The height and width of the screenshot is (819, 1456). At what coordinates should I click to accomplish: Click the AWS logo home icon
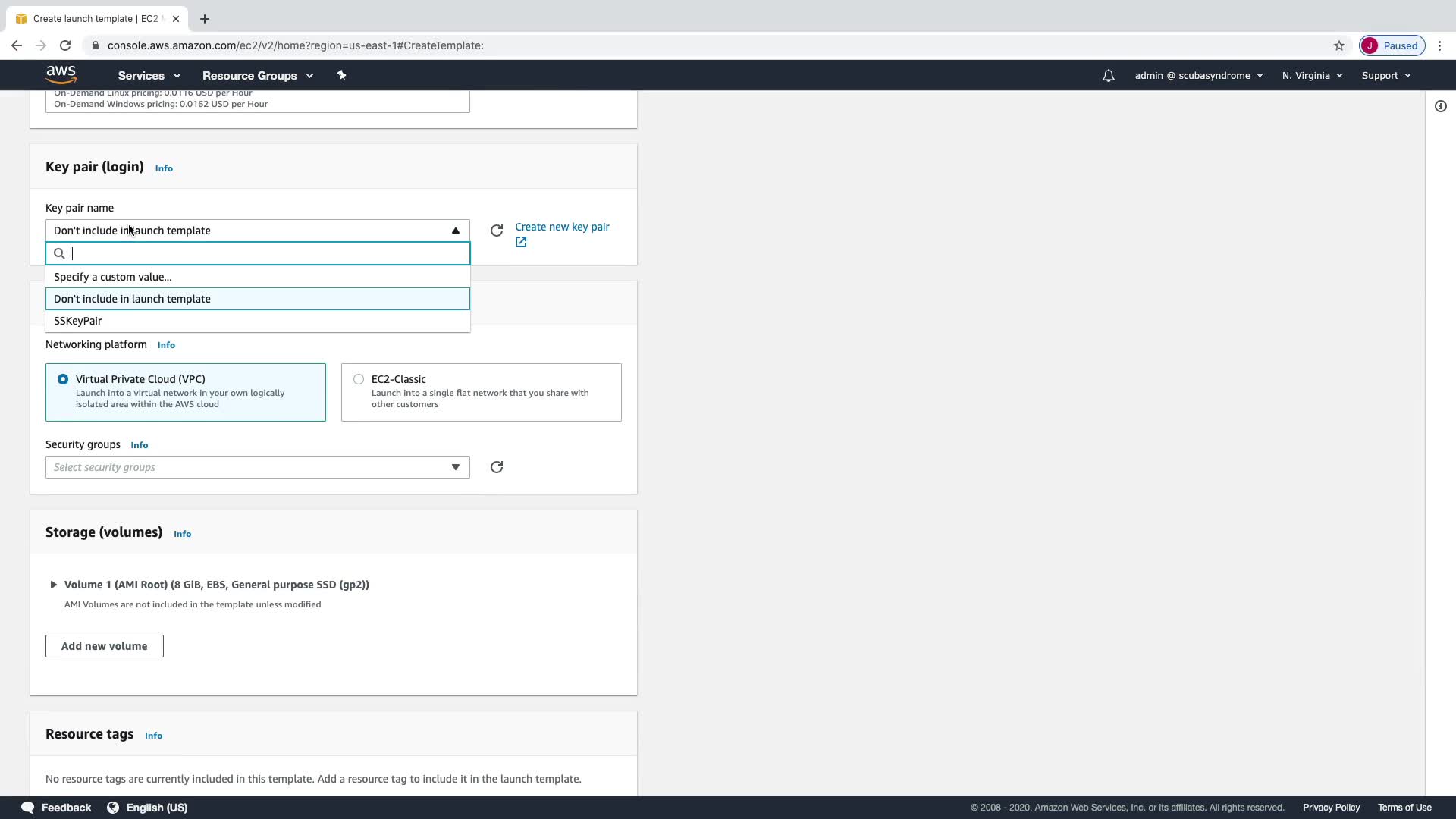click(61, 74)
